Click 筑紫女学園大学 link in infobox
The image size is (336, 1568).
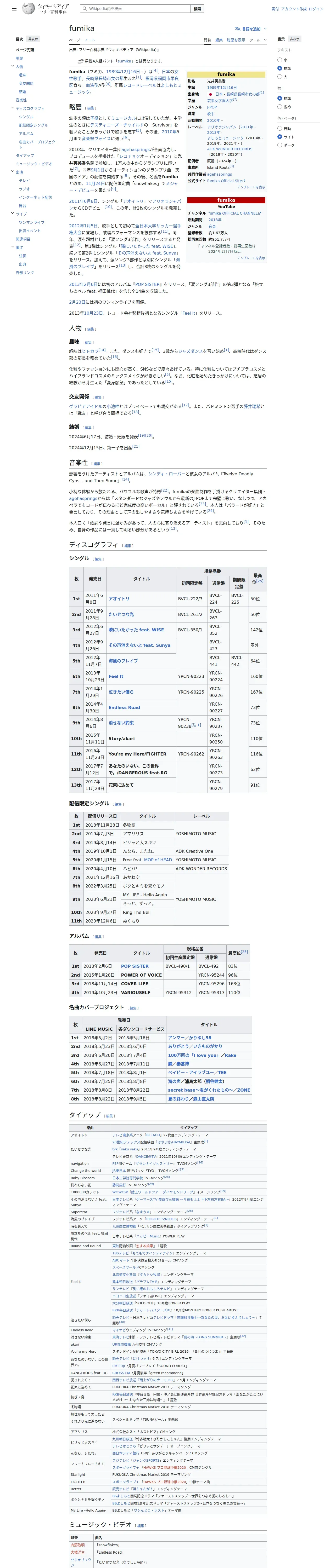click(x=220, y=100)
